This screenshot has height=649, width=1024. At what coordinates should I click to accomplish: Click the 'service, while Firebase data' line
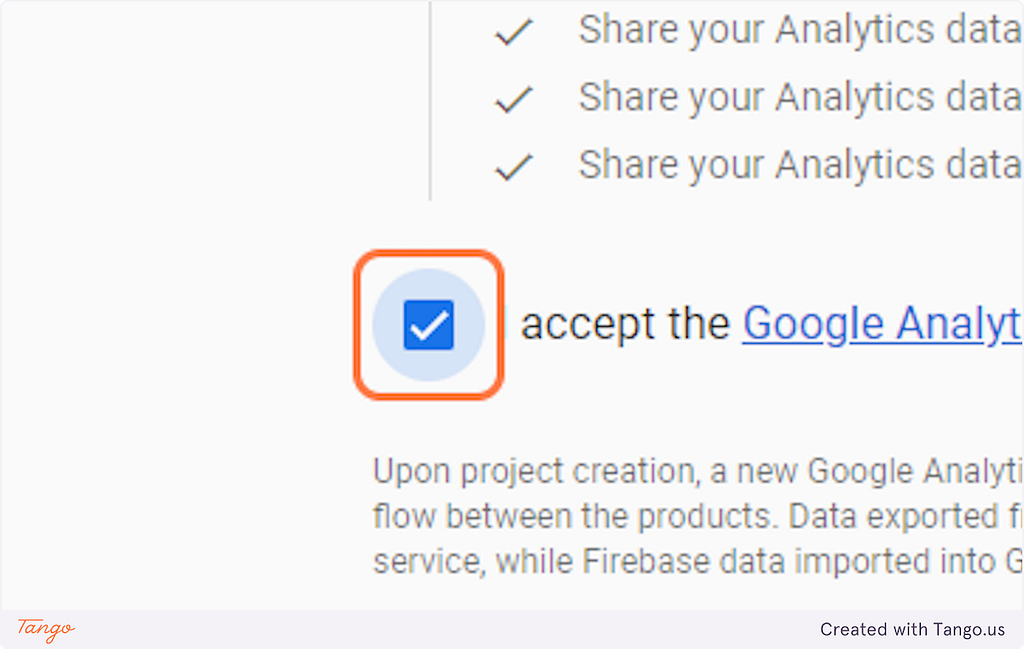[697, 562]
